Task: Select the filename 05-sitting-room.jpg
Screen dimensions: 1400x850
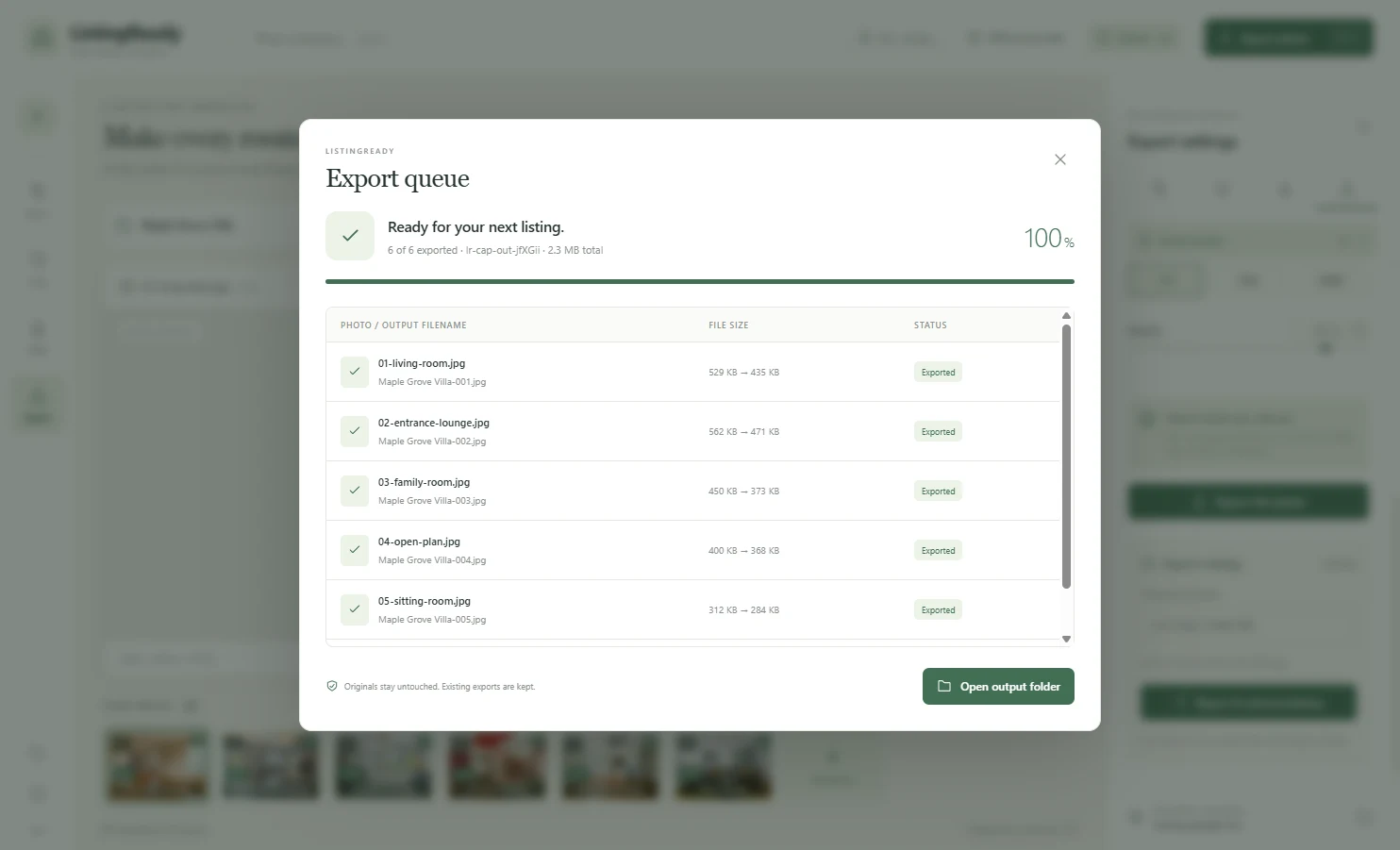Action: [x=425, y=601]
